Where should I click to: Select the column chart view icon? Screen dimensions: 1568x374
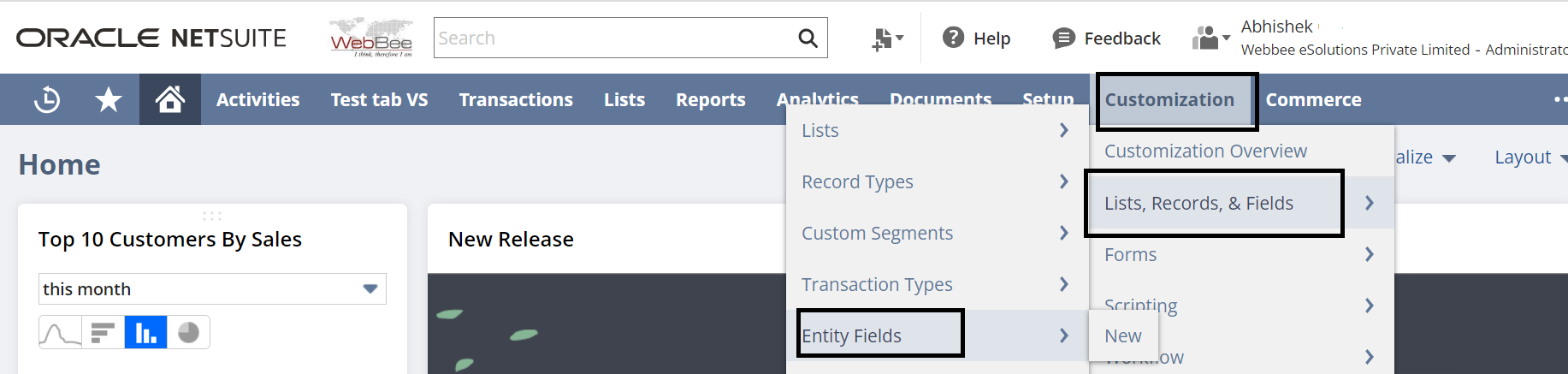pos(145,332)
